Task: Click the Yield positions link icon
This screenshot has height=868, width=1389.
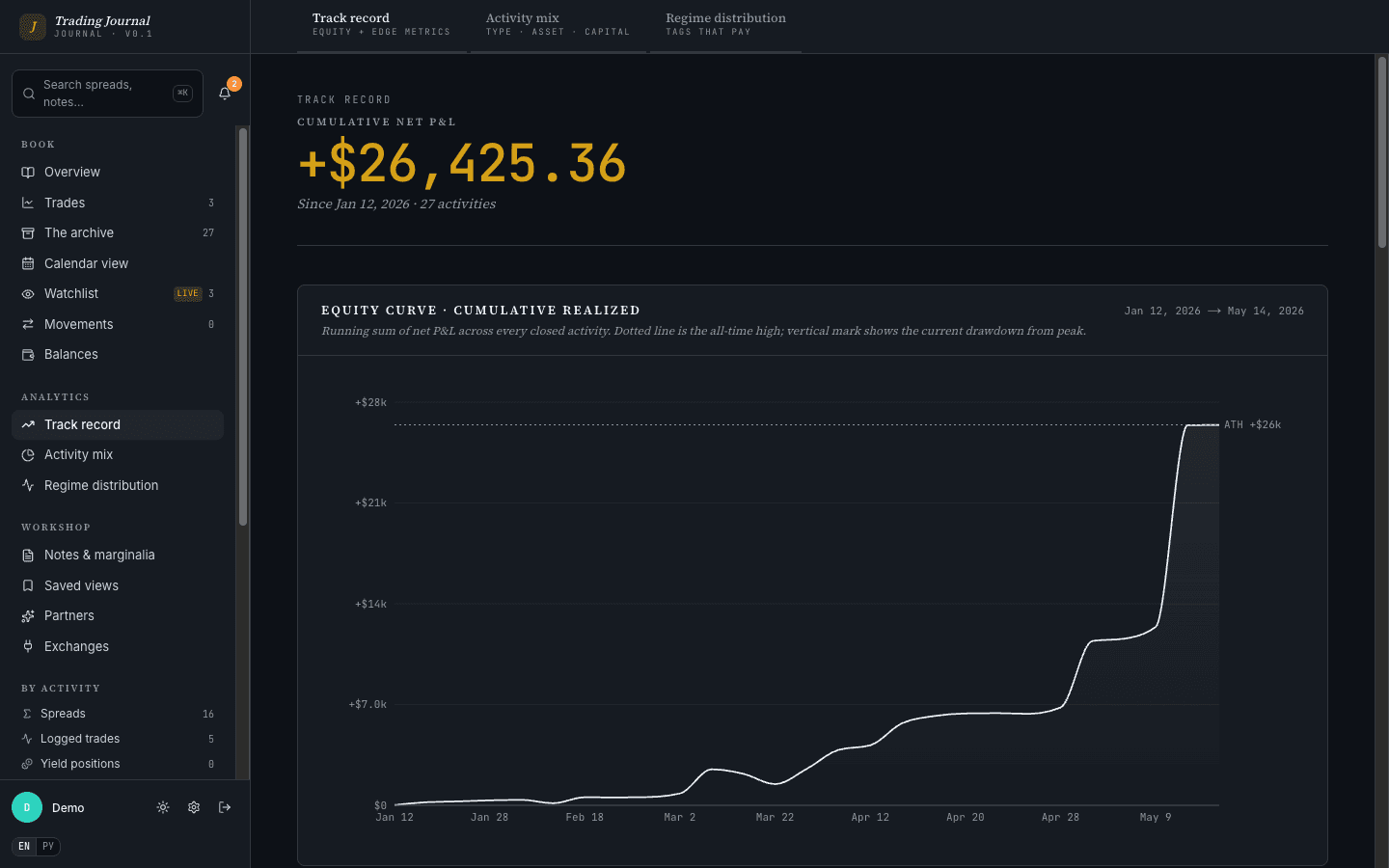Action: pyautogui.click(x=27, y=764)
